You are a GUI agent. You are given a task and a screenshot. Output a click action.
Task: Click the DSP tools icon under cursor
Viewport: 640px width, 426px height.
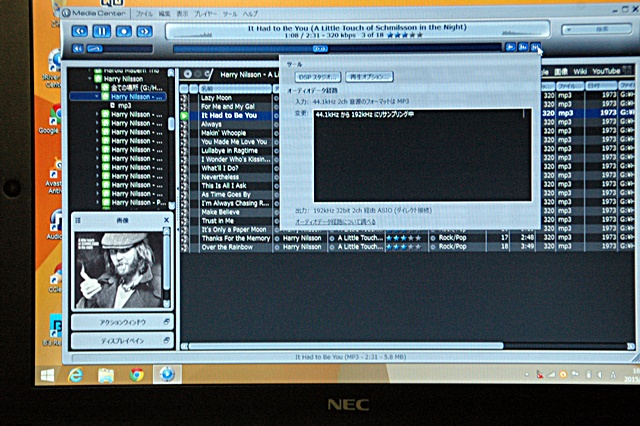(x=536, y=47)
